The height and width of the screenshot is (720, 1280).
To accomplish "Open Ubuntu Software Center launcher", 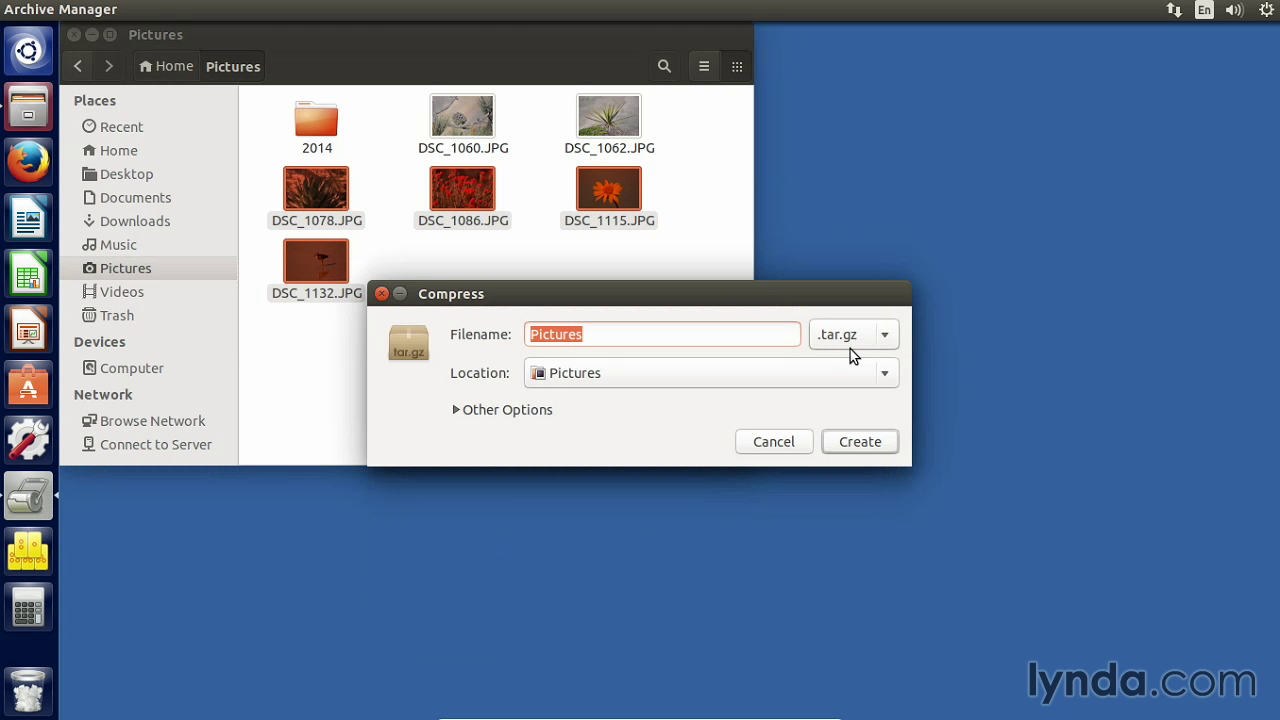I will point(28,384).
